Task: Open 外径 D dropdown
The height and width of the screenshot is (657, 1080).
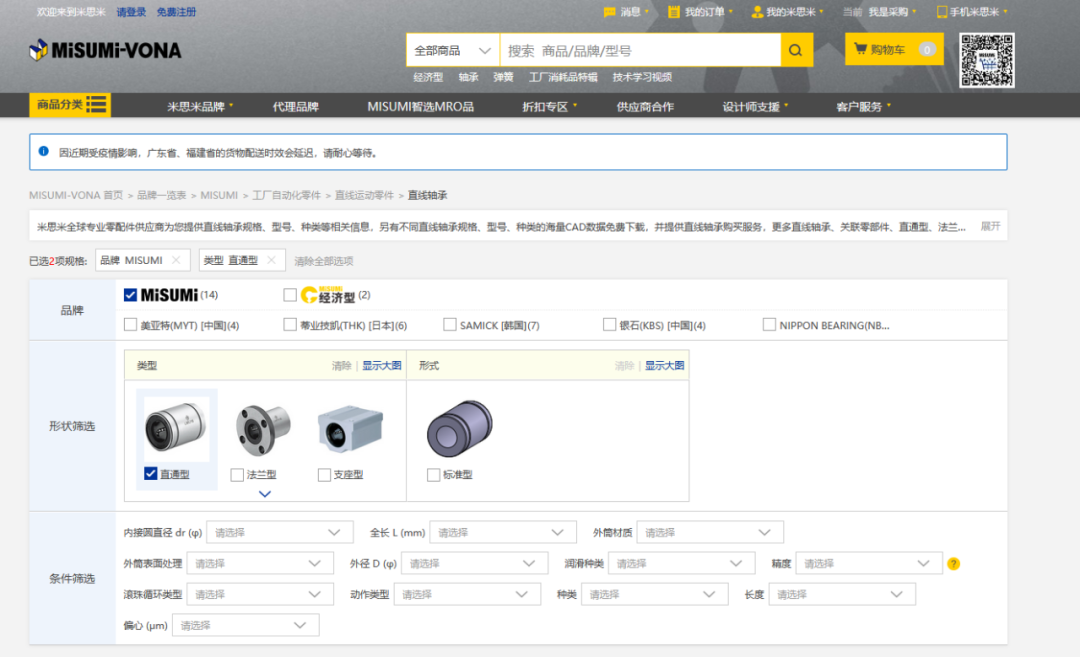Action: [475, 563]
